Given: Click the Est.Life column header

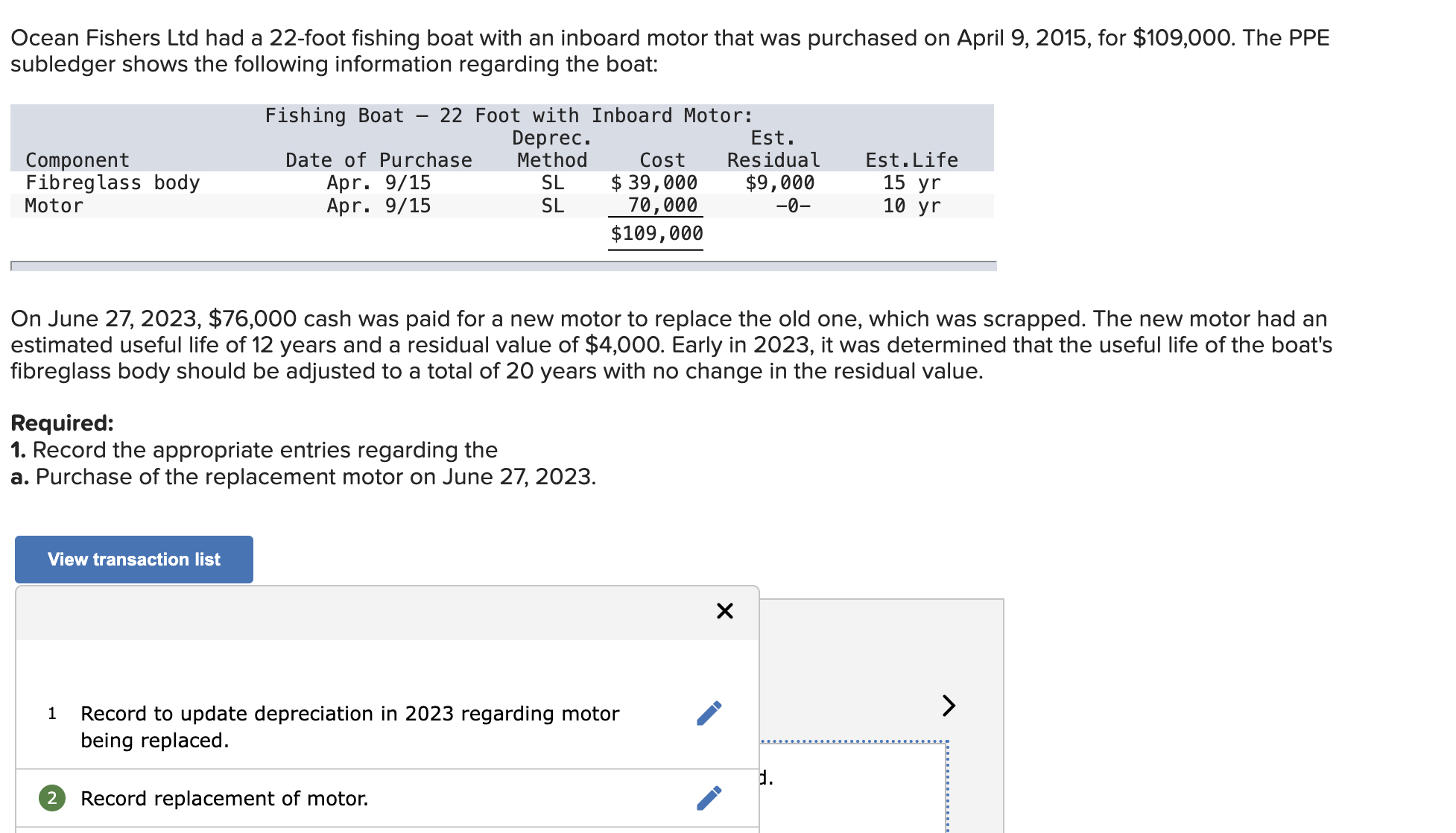Looking at the screenshot, I should coord(911,160).
